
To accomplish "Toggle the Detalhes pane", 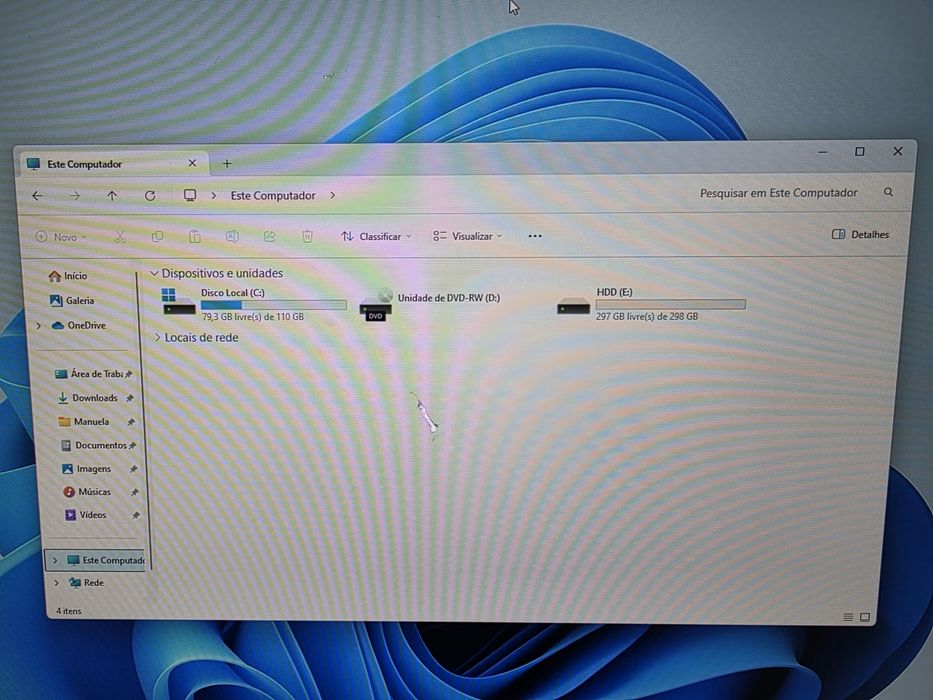I will click(860, 234).
